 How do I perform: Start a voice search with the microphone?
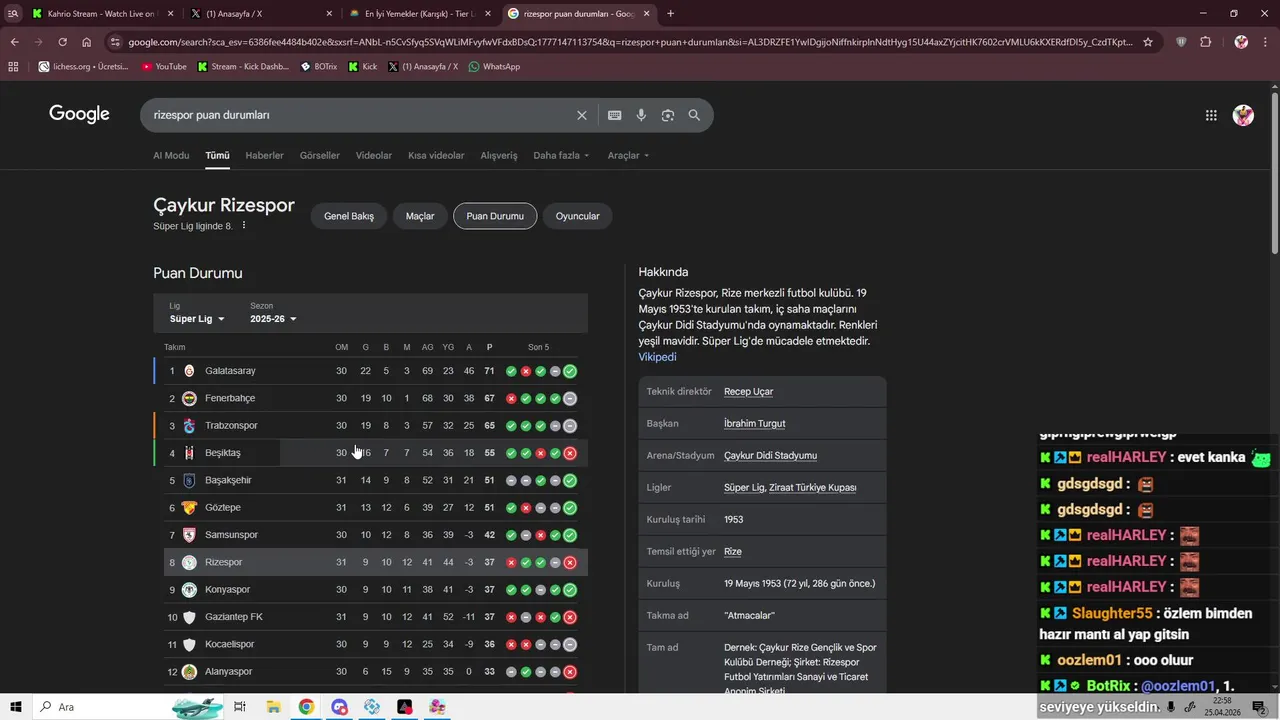pos(641,115)
